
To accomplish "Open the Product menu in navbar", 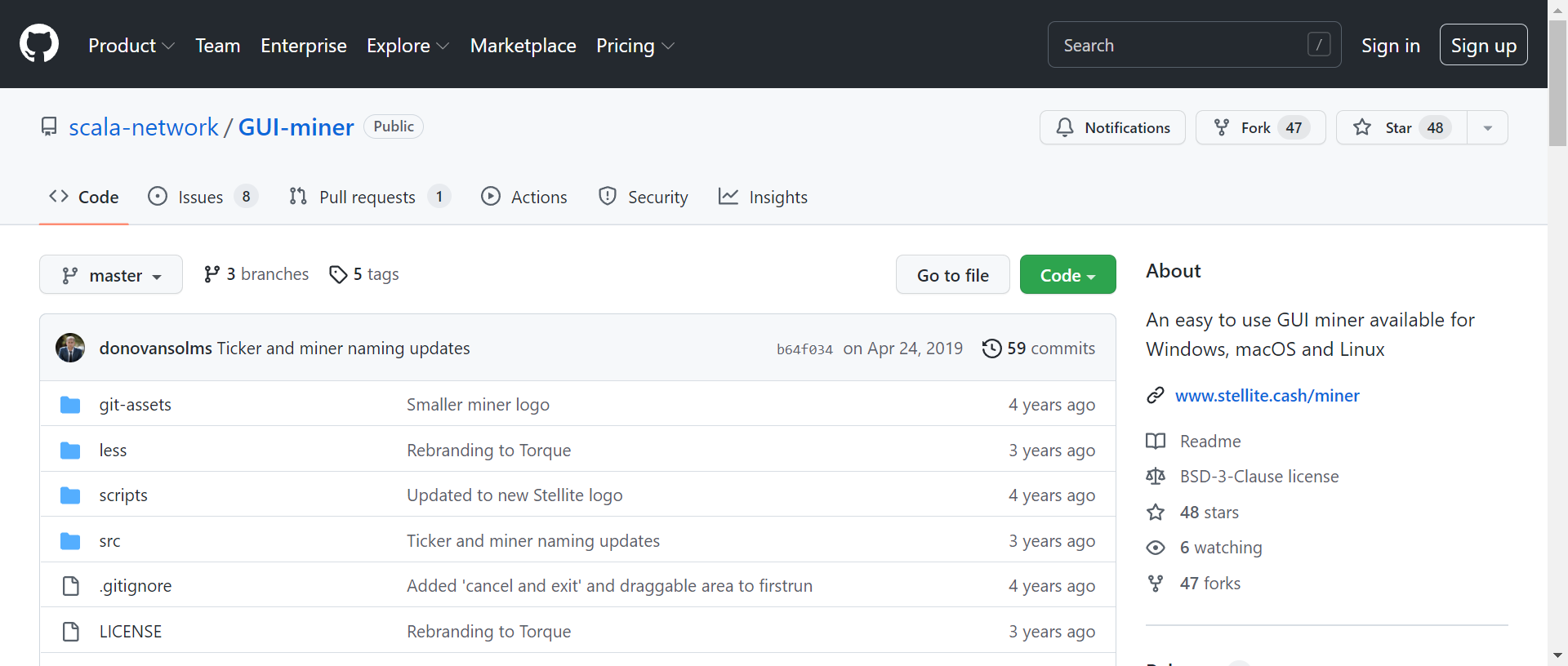I will point(131,46).
